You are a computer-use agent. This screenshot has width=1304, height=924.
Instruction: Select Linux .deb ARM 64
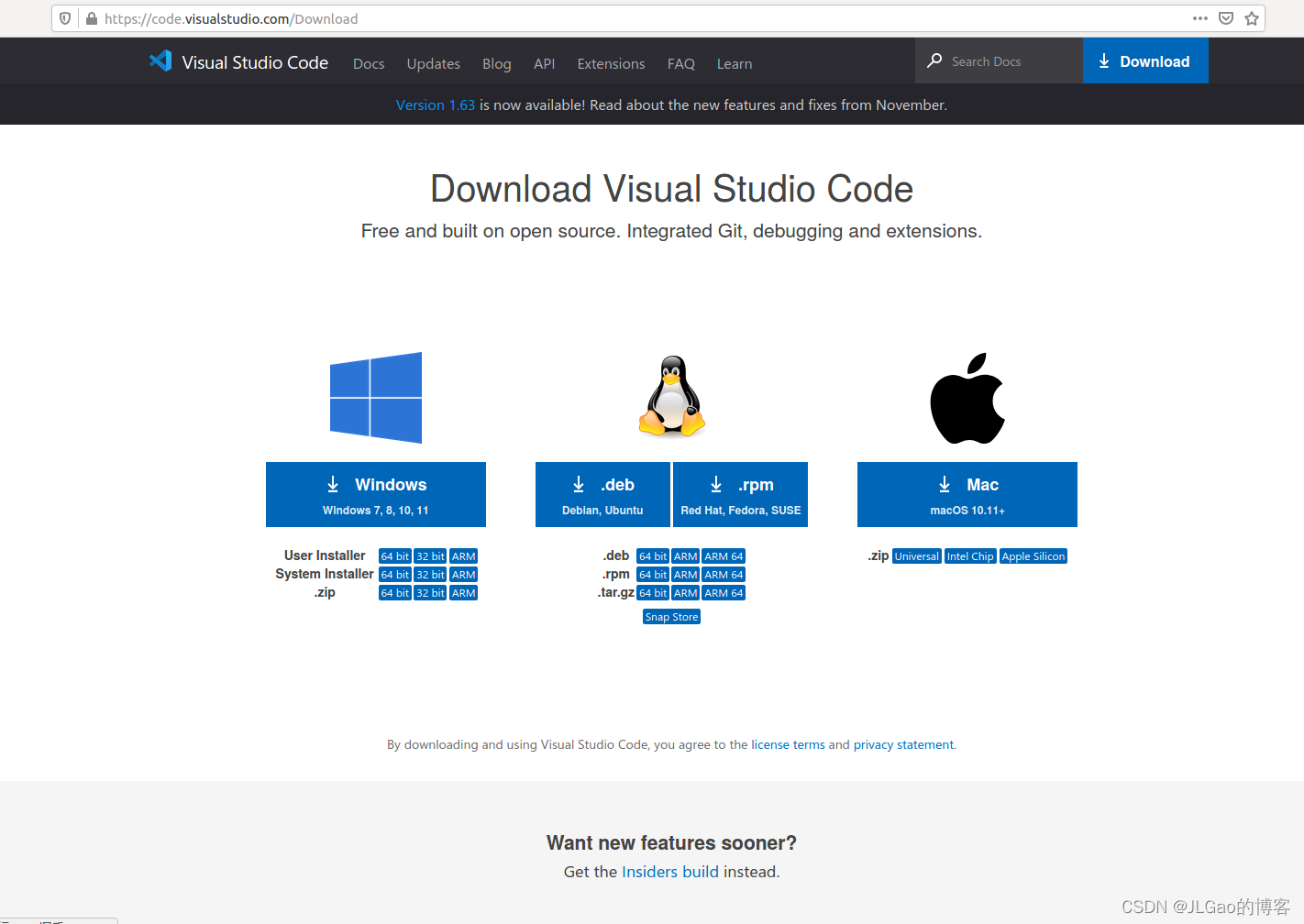pyautogui.click(x=724, y=556)
